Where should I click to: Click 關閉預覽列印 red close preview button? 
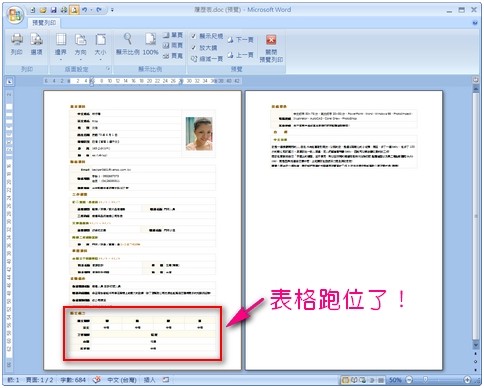[x=271, y=48]
